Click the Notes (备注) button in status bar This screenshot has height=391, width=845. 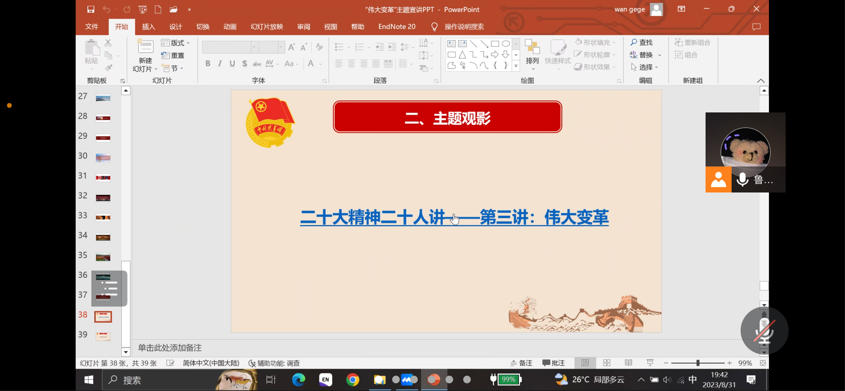pos(521,363)
